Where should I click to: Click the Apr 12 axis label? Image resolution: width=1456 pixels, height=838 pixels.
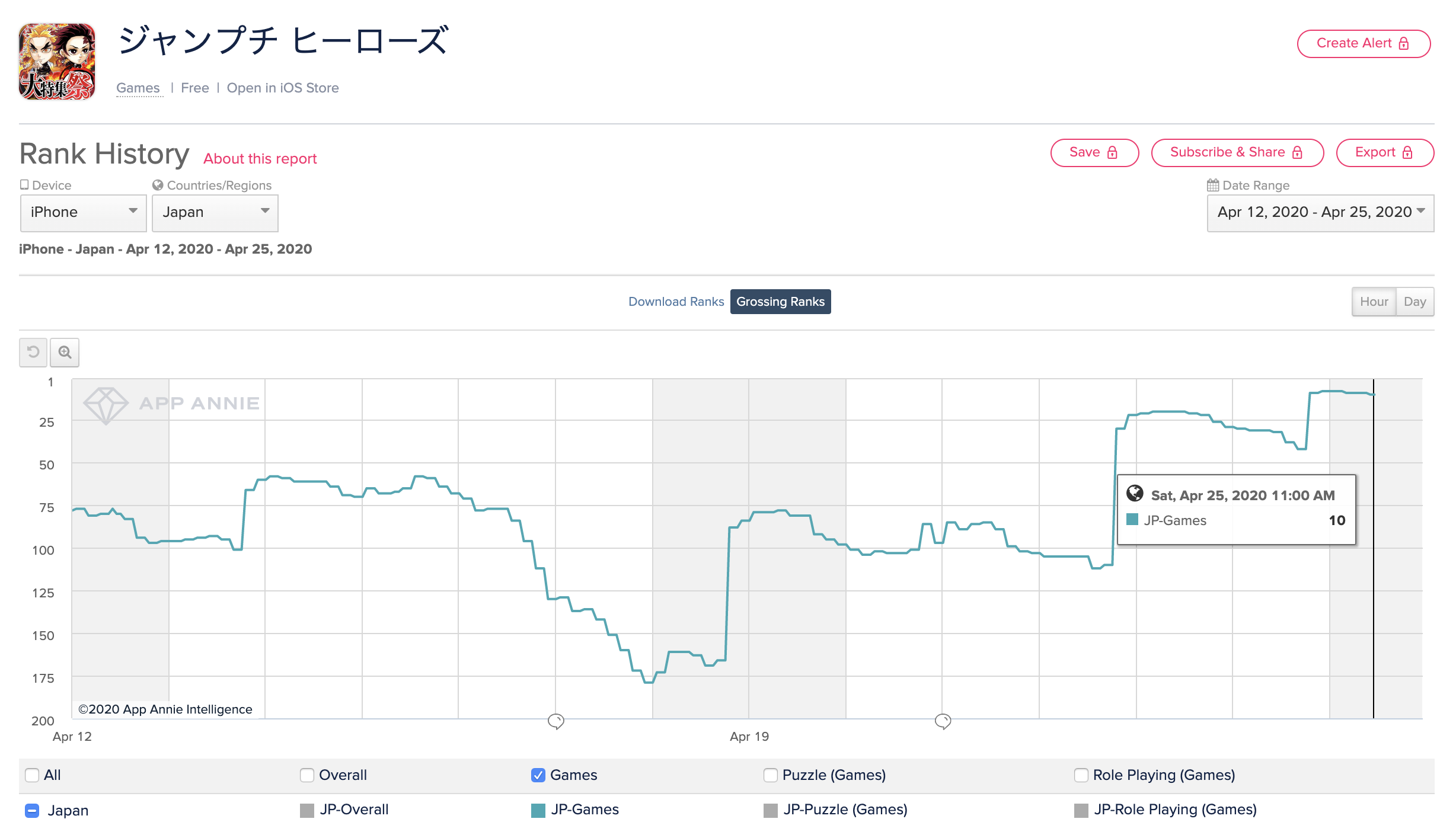(x=72, y=737)
